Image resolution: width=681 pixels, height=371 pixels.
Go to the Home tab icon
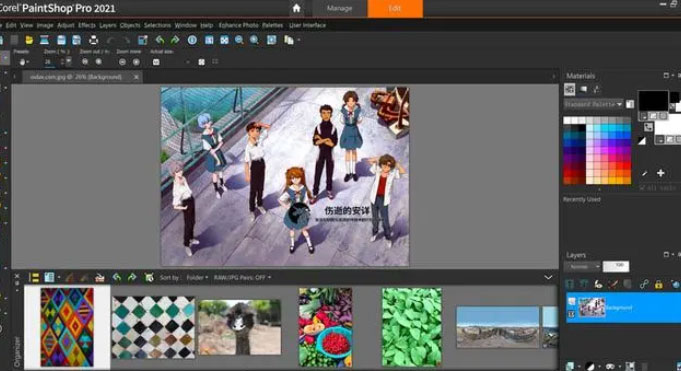[296, 8]
